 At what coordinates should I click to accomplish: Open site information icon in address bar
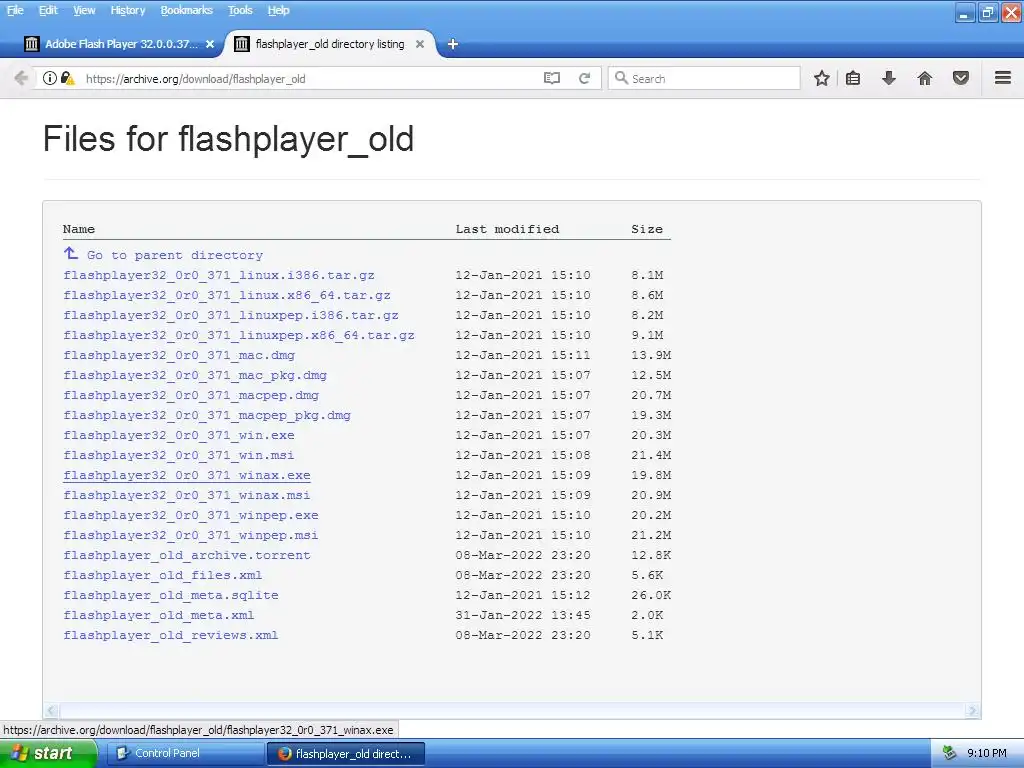[50, 78]
